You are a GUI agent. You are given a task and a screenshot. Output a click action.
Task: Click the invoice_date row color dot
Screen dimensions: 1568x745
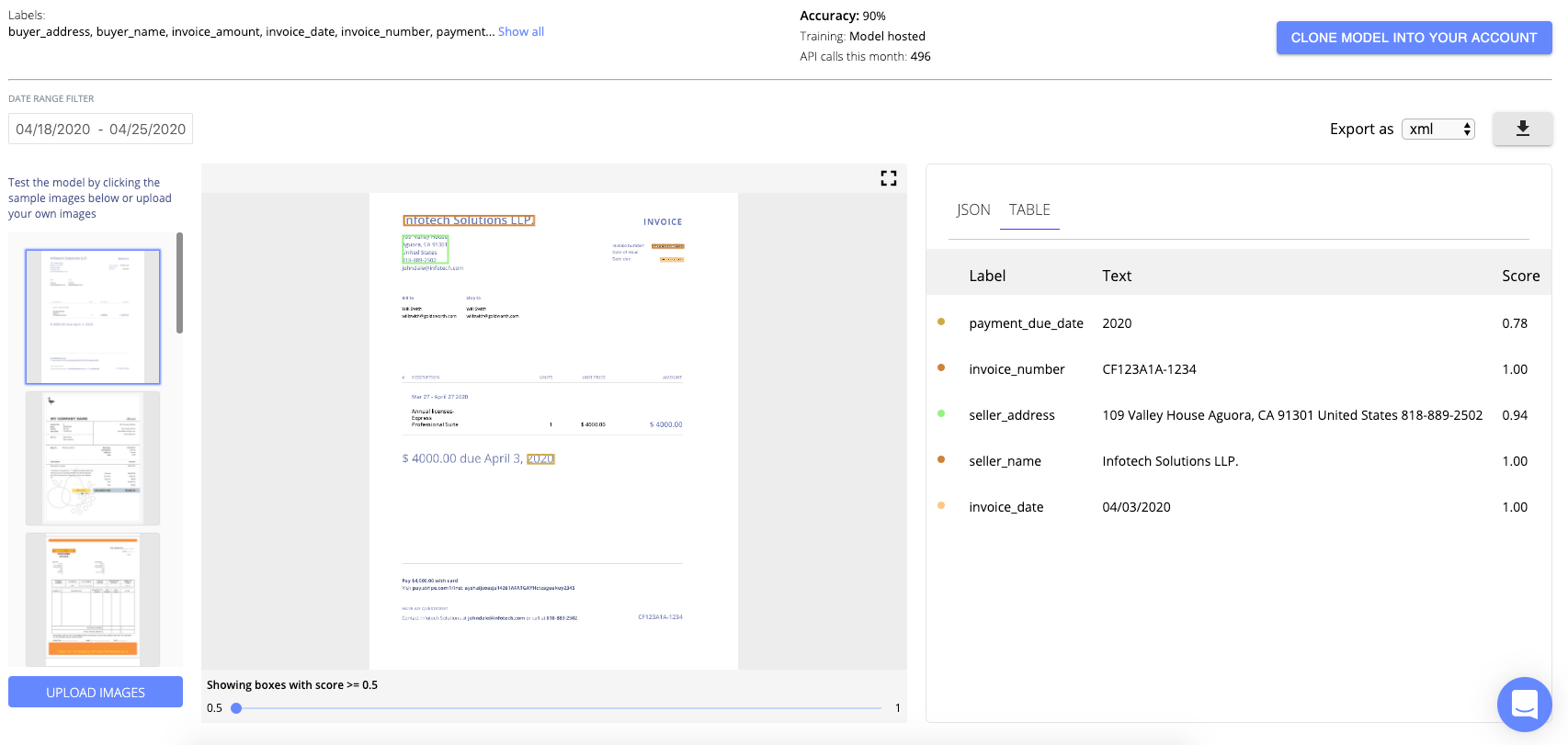(941, 505)
